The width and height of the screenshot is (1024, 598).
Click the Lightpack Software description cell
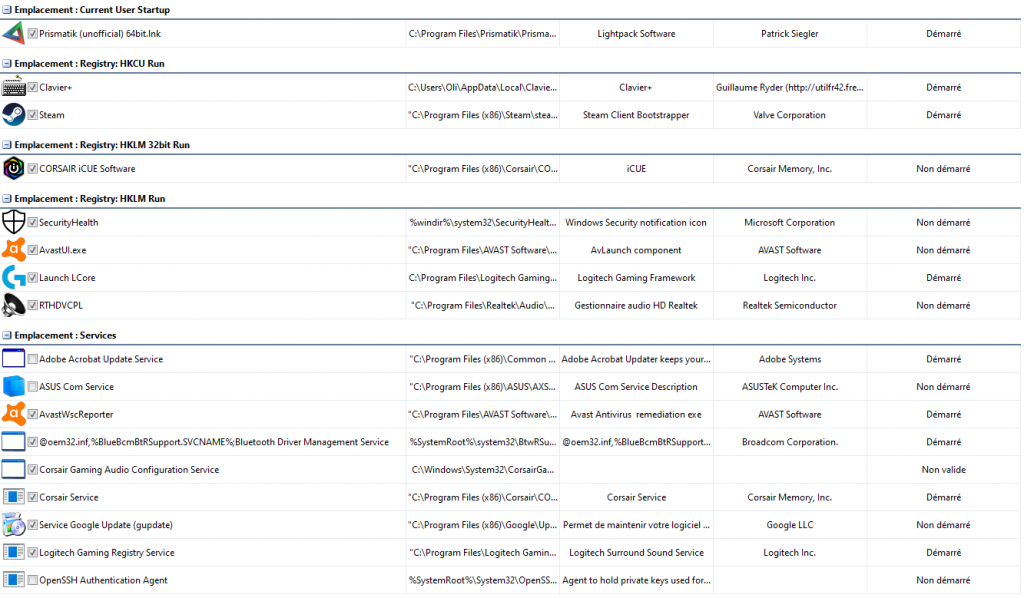pos(636,33)
